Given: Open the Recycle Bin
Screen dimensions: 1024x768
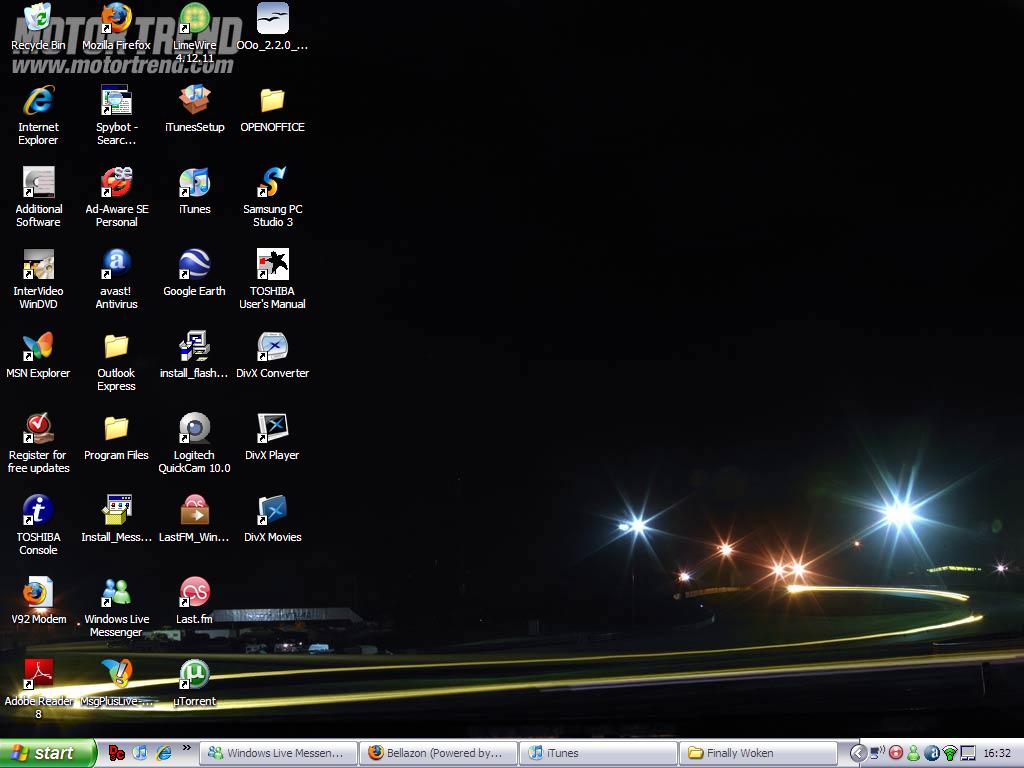Looking at the screenshot, I should (38, 20).
